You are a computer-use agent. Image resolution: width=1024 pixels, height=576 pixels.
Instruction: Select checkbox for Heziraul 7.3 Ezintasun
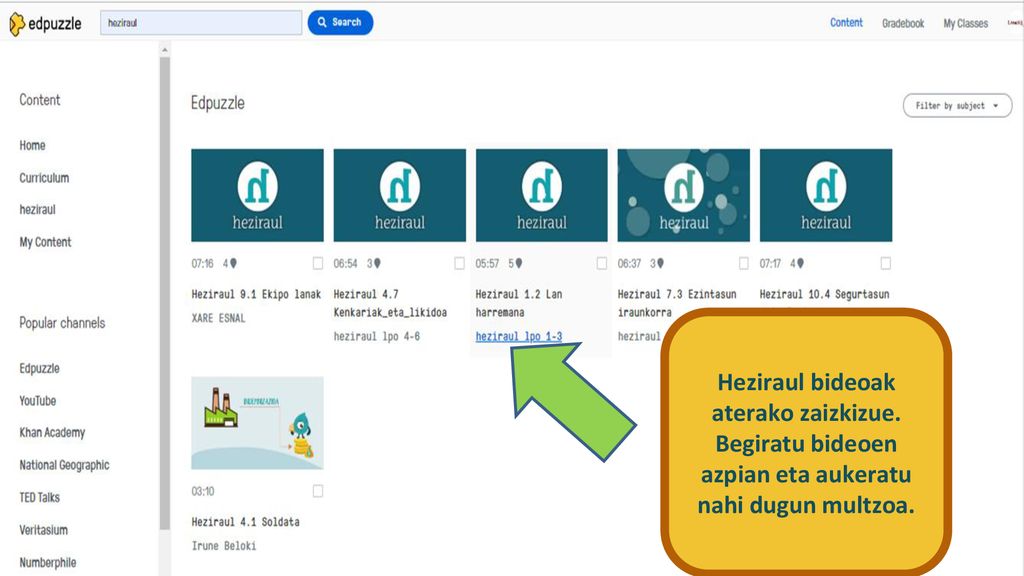[743, 263]
